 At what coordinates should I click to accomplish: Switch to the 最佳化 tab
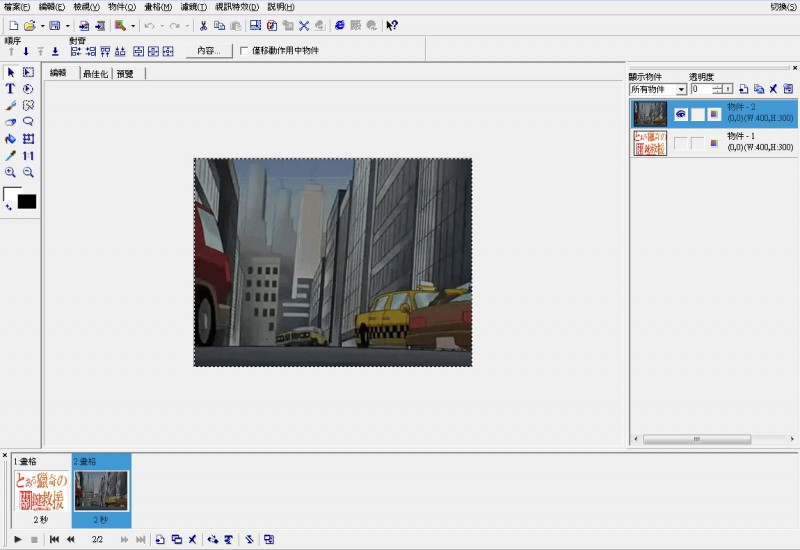coord(95,74)
